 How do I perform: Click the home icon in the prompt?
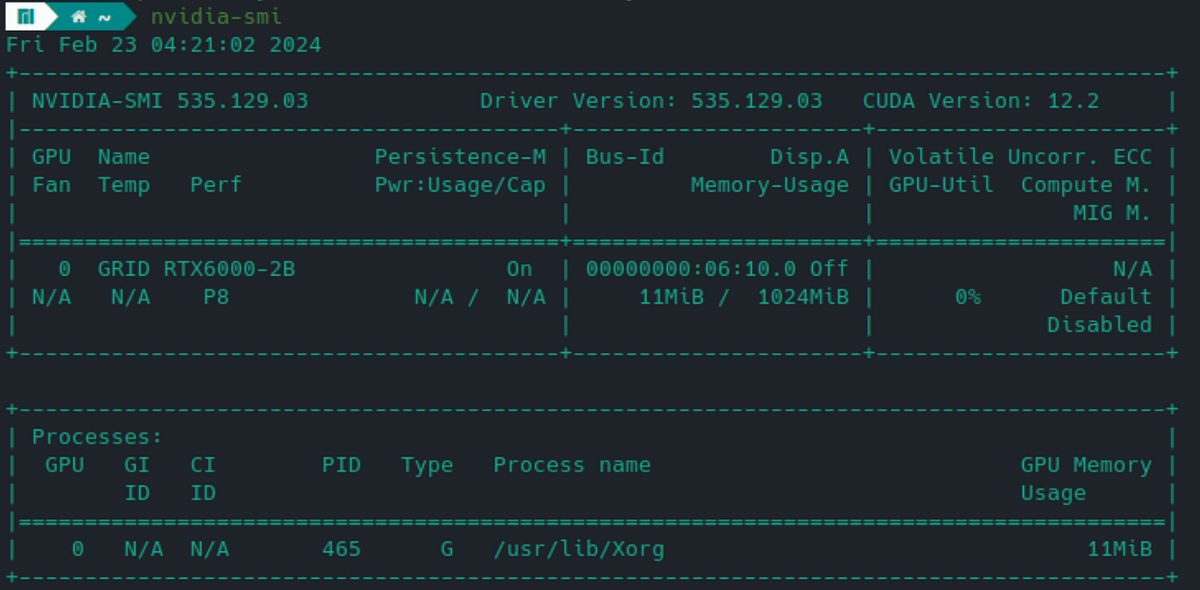(x=78, y=16)
